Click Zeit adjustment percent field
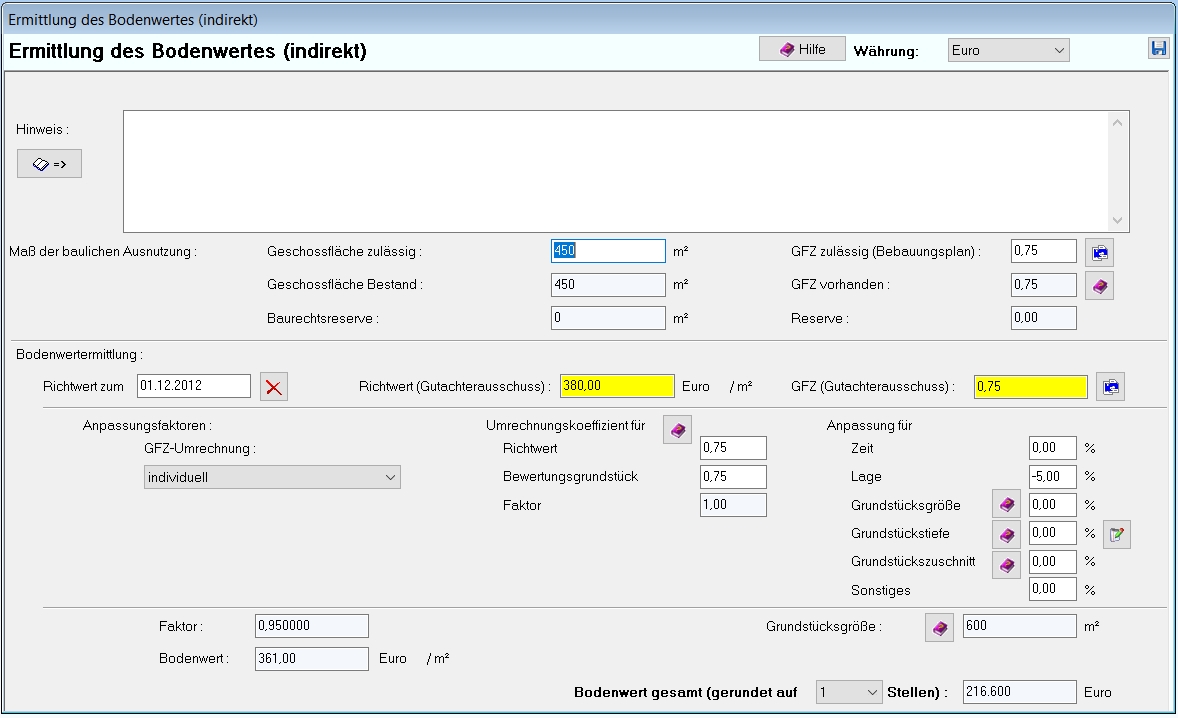1178x718 pixels. (x=1053, y=448)
